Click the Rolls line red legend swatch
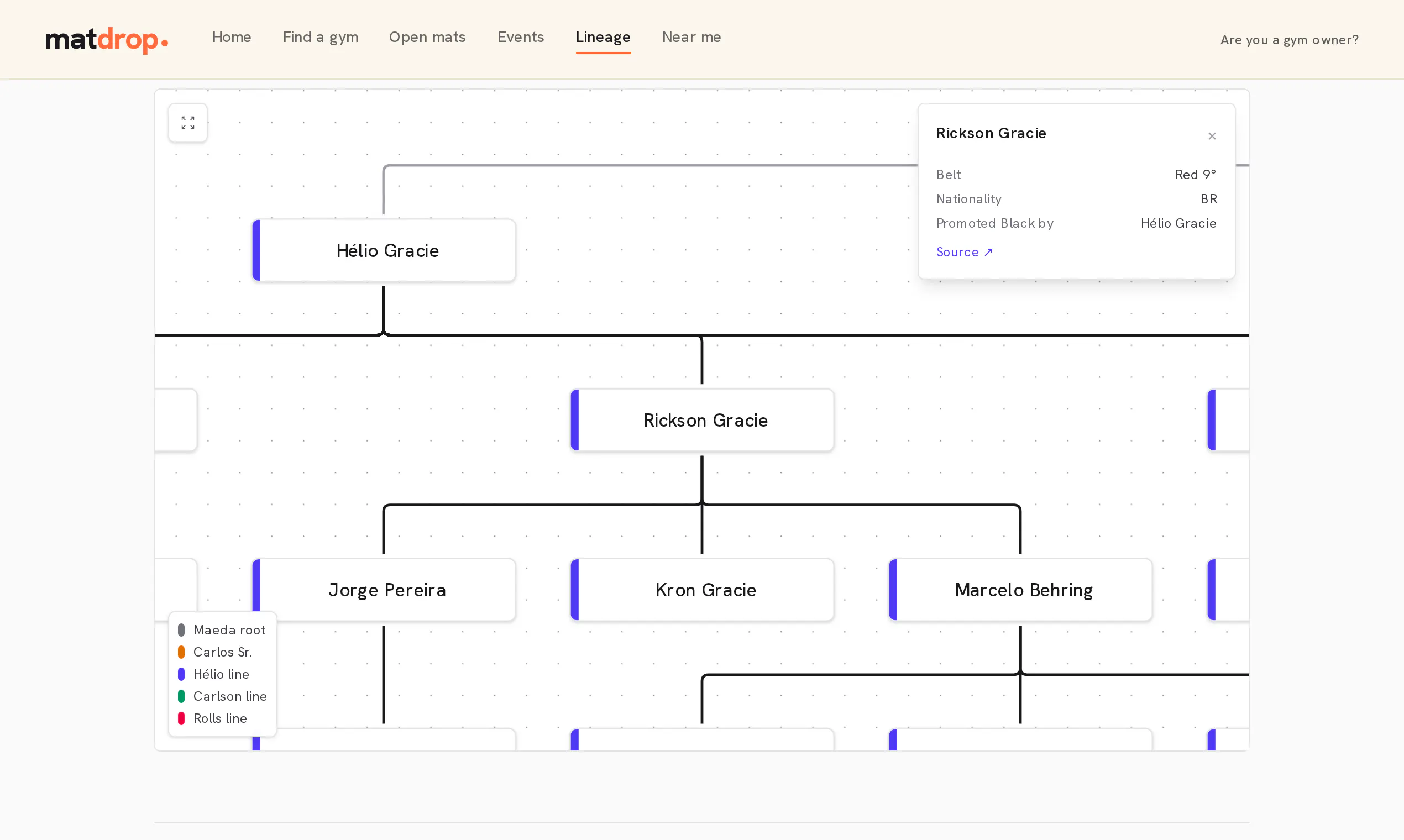 181,718
